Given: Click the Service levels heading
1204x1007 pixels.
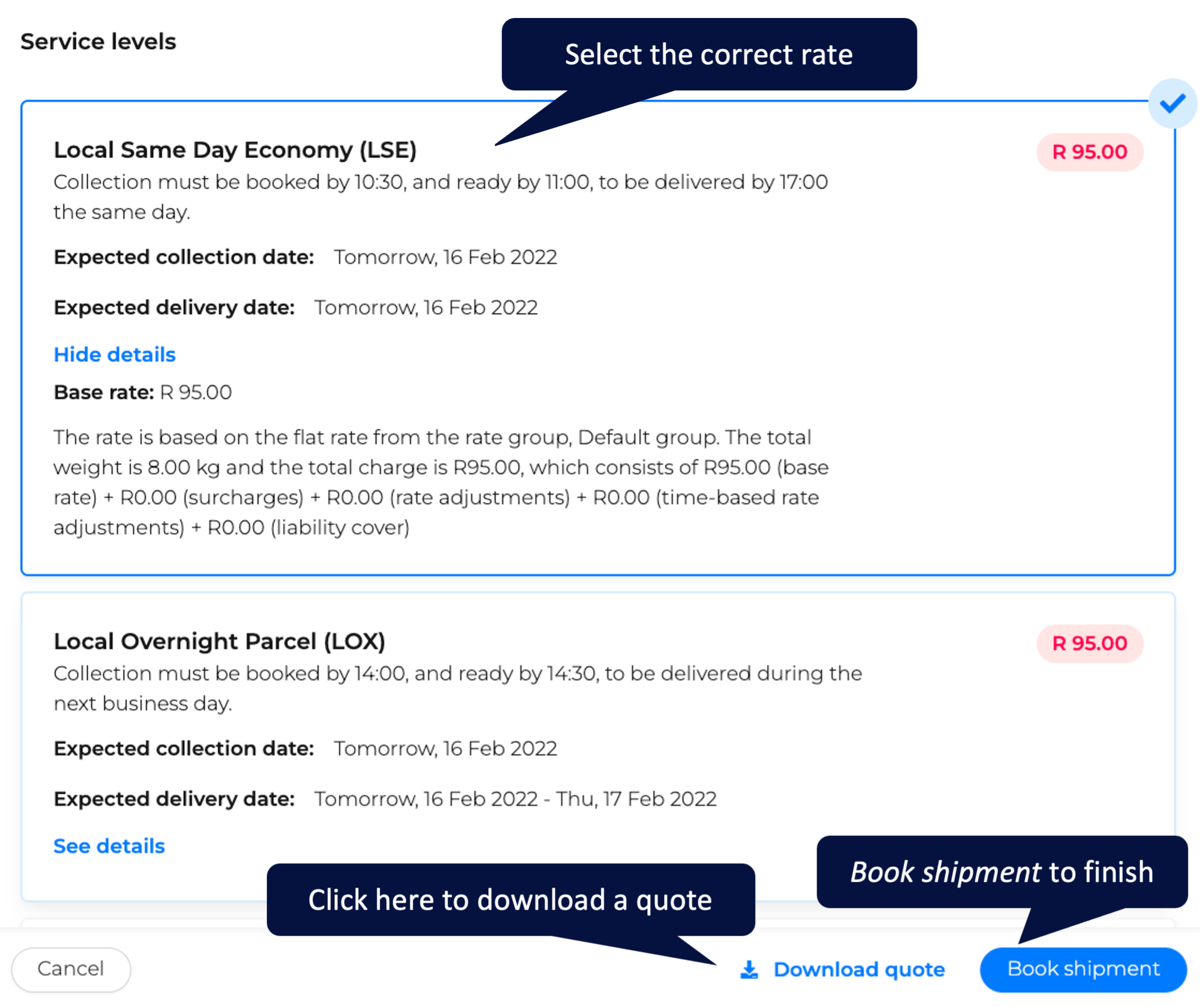Looking at the screenshot, I should (x=98, y=42).
